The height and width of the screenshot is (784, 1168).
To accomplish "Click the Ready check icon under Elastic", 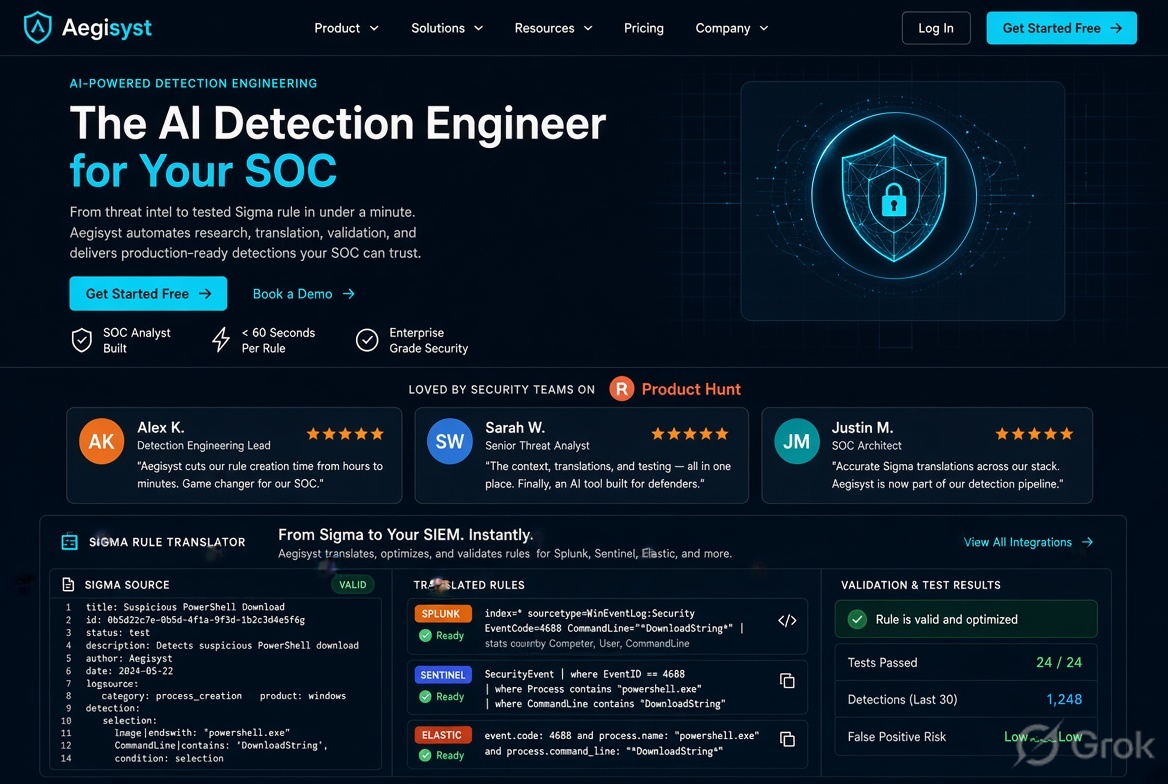I will click(425, 755).
